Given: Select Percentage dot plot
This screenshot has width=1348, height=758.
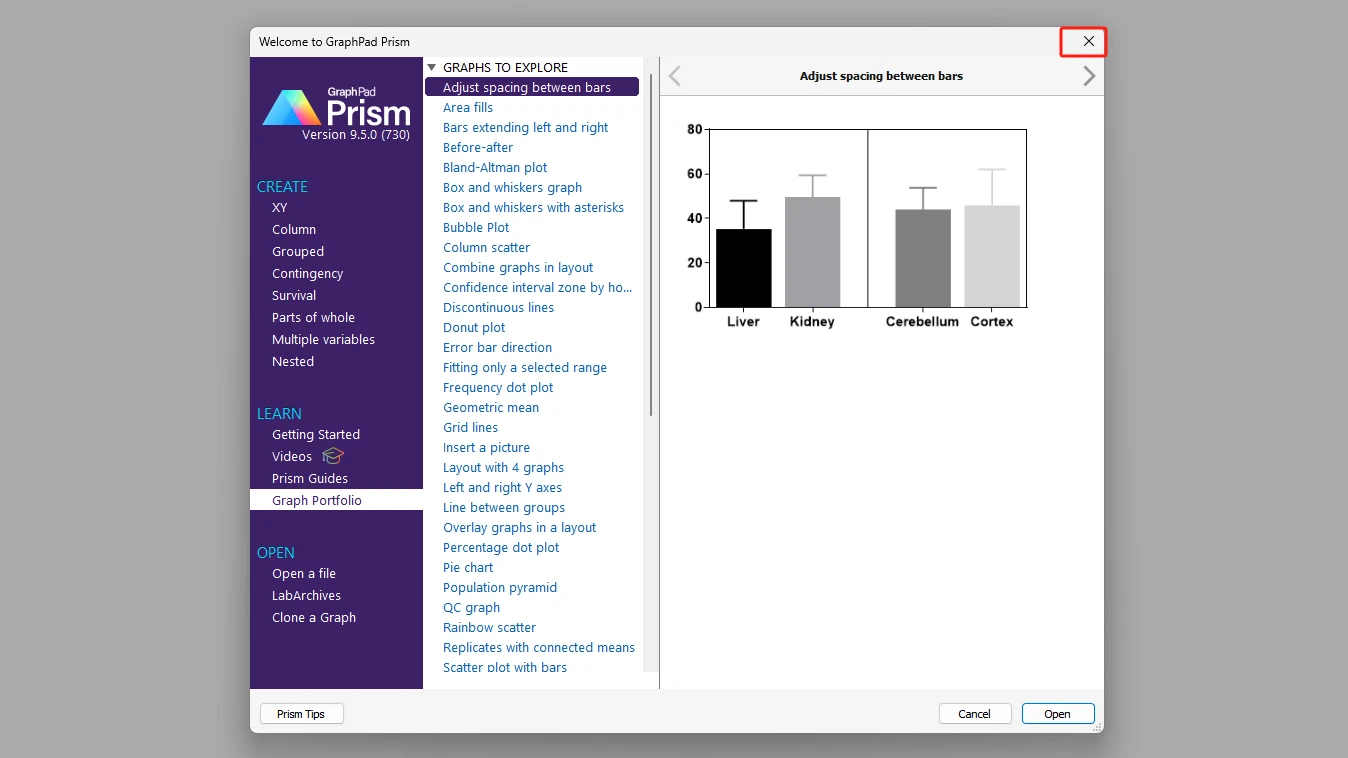Looking at the screenshot, I should [x=501, y=547].
